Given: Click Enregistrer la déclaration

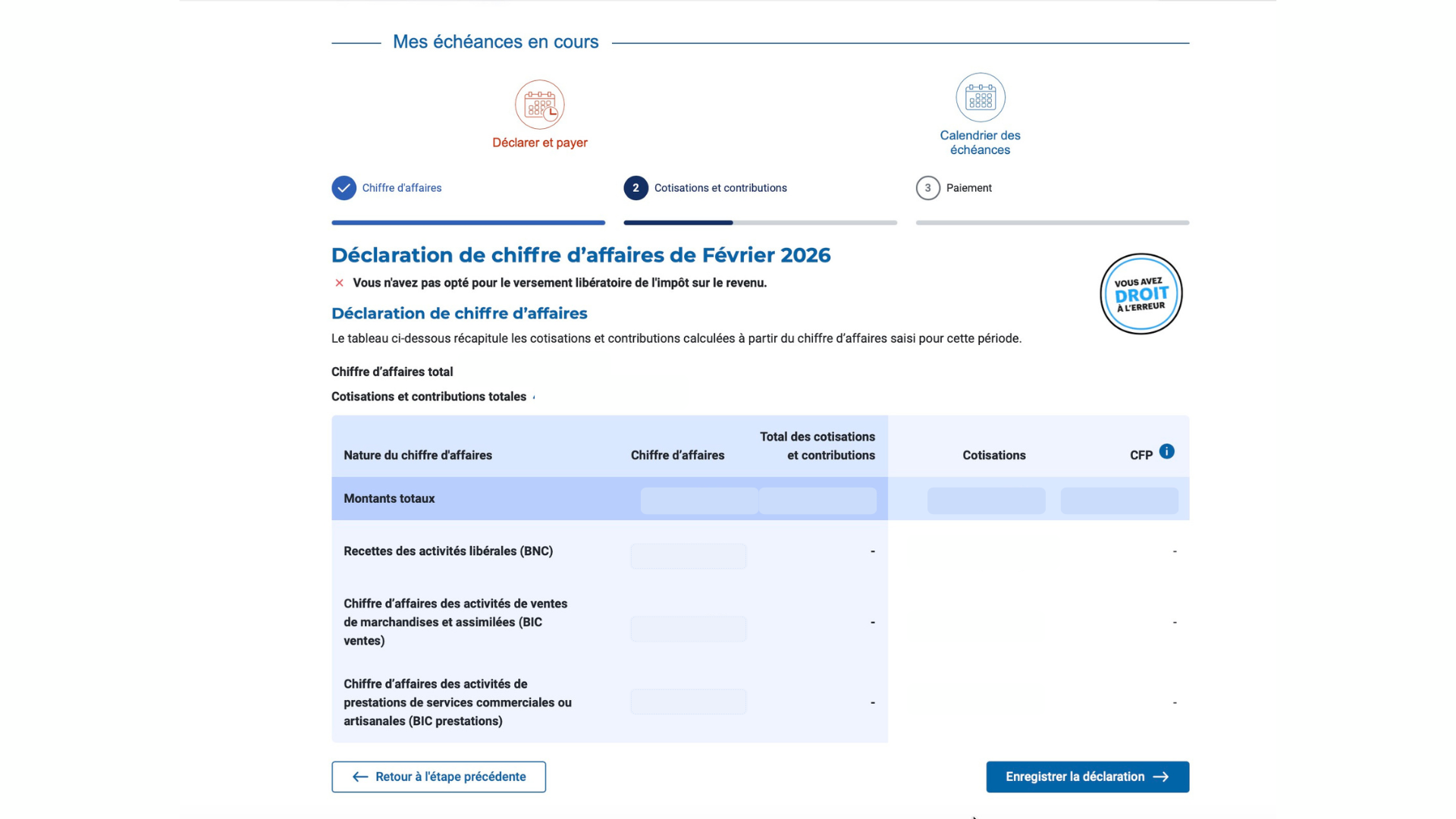Looking at the screenshot, I should pyautogui.click(x=1087, y=777).
